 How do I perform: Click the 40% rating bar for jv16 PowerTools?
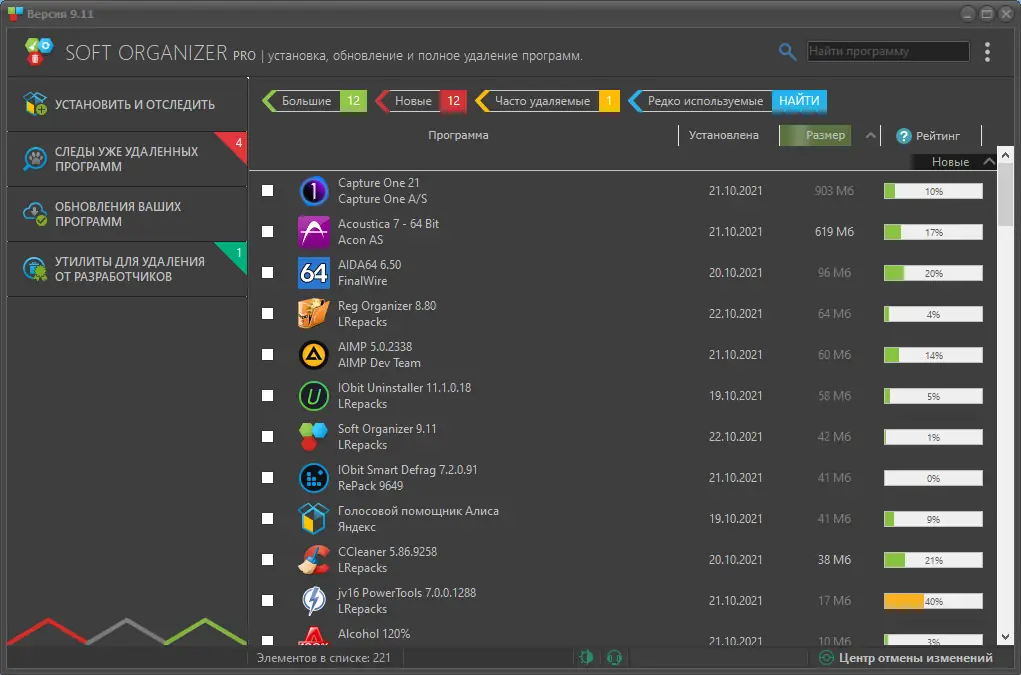[x=933, y=601]
